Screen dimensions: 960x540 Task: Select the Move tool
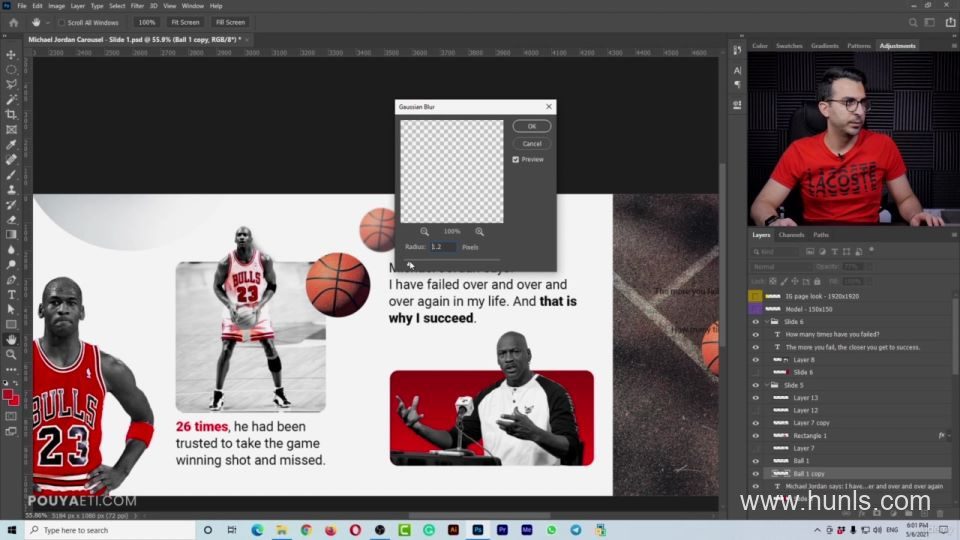tap(11, 54)
